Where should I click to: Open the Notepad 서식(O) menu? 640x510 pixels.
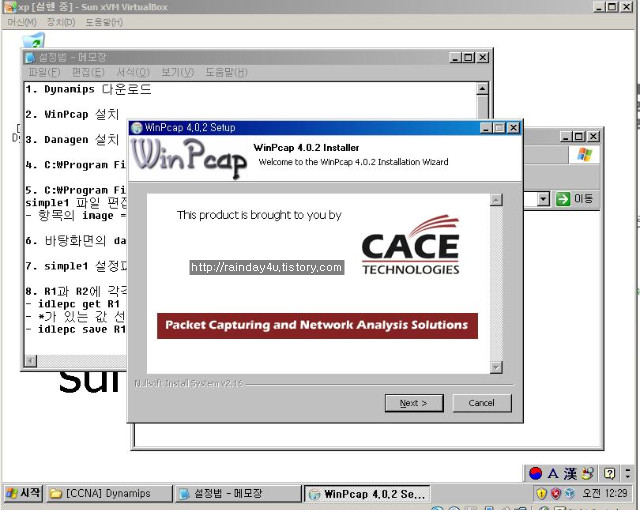pos(133,73)
